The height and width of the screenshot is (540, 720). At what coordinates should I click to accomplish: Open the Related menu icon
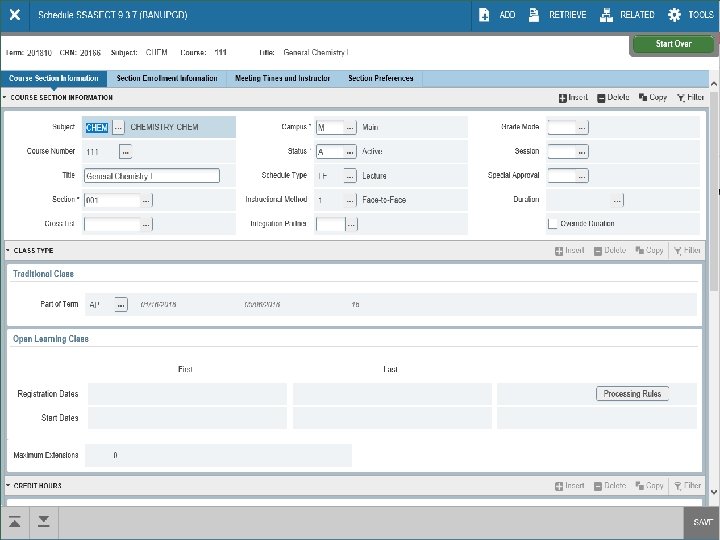[x=606, y=15]
